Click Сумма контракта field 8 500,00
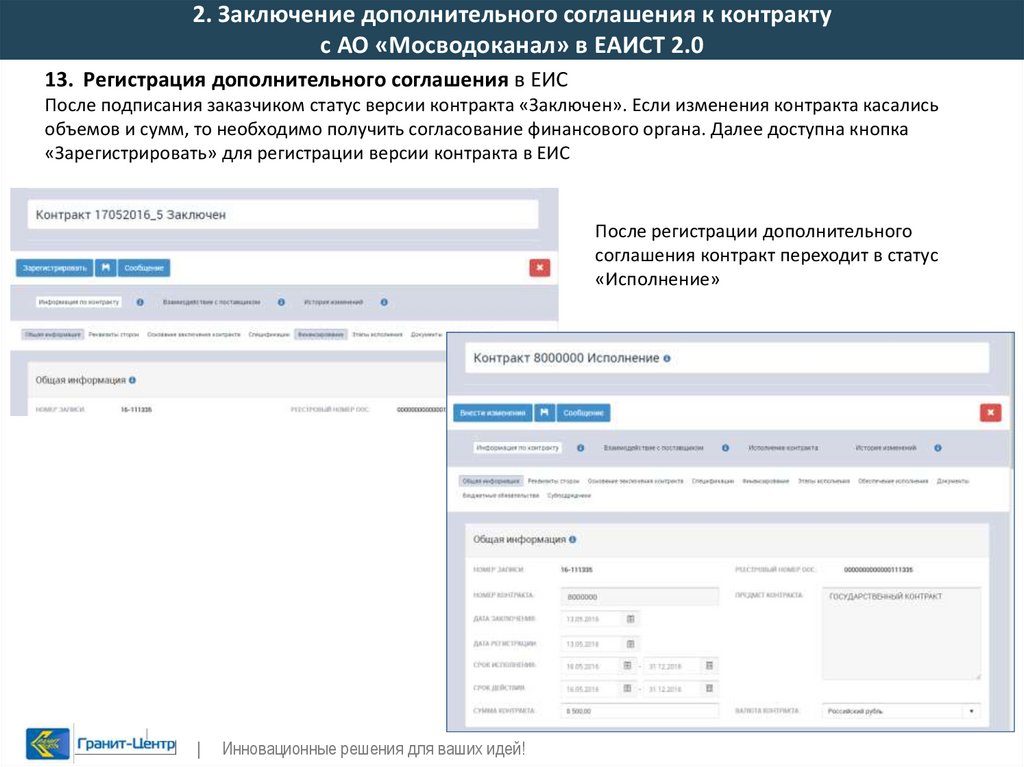Image resolution: width=1024 pixels, height=767 pixels. (639, 711)
